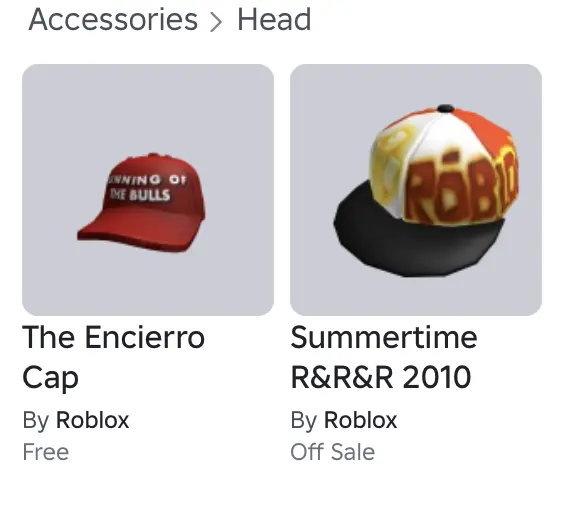
Task: Open The Encierro Cap item thumbnail
Action: coord(148,190)
